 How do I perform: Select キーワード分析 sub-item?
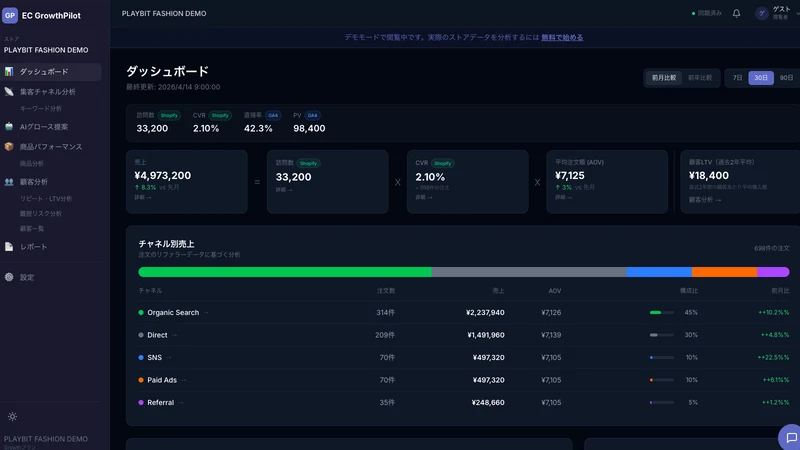coord(40,109)
